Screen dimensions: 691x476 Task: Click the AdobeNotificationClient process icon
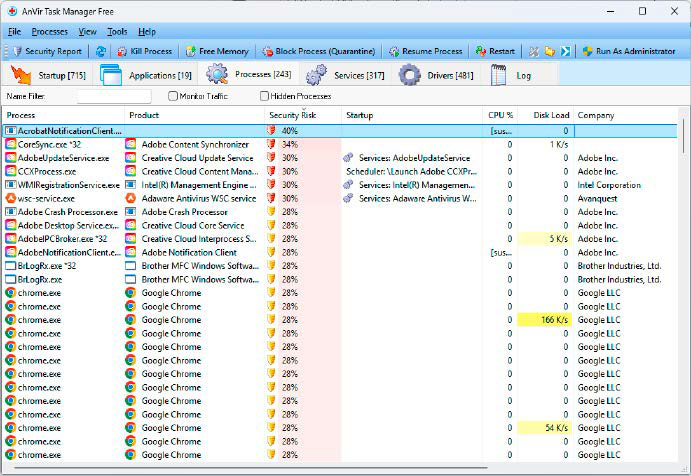11,252
